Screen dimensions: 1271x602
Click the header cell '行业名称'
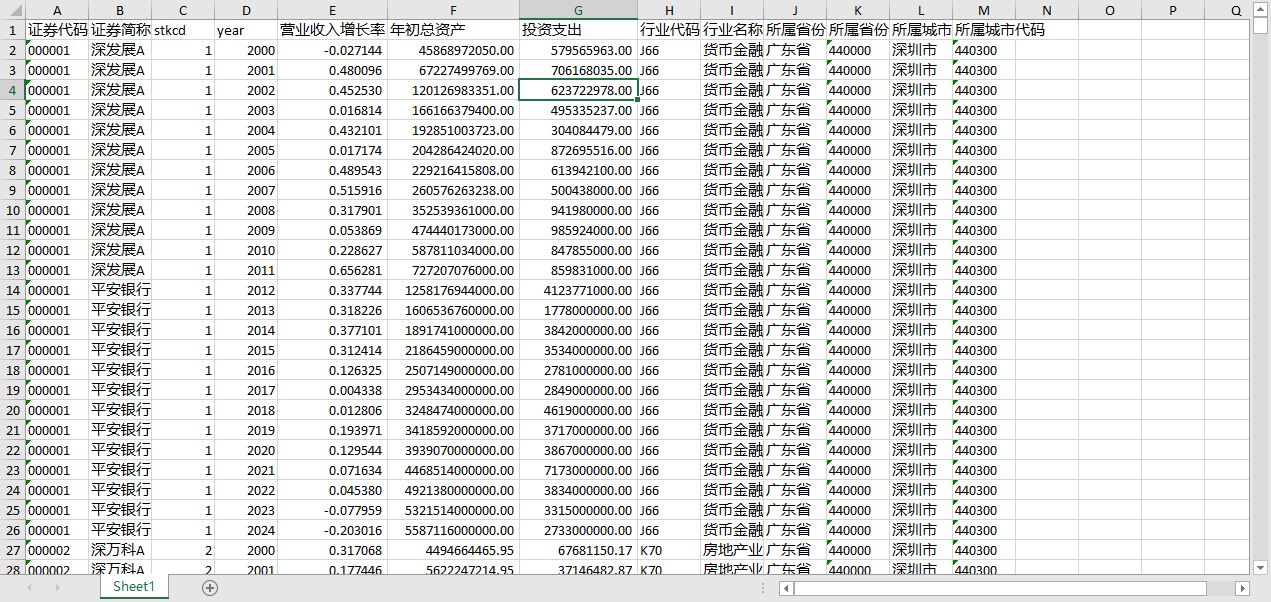point(732,30)
